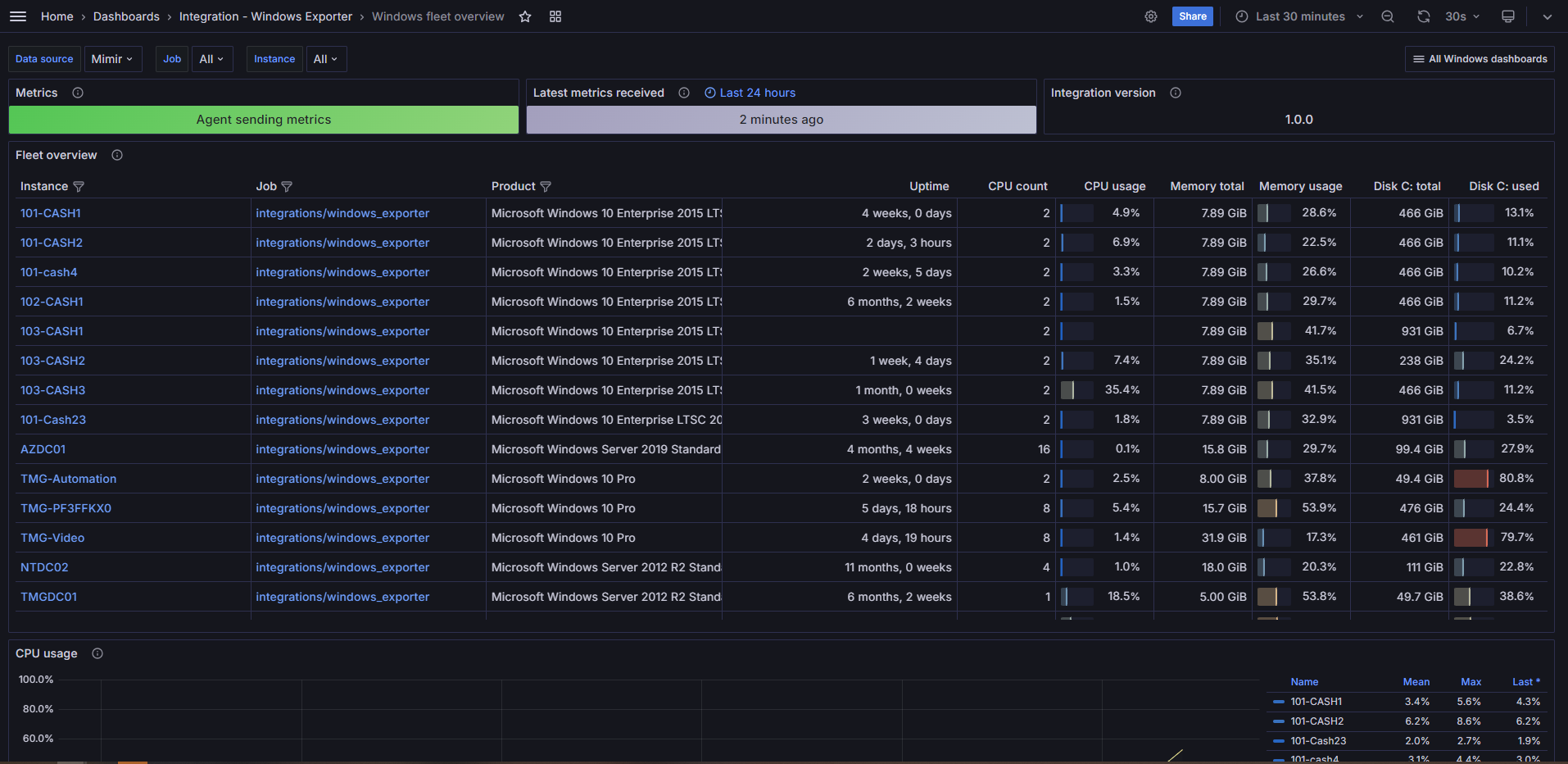
Task: Sort the table by Uptime column
Action: tap(929, 186)
